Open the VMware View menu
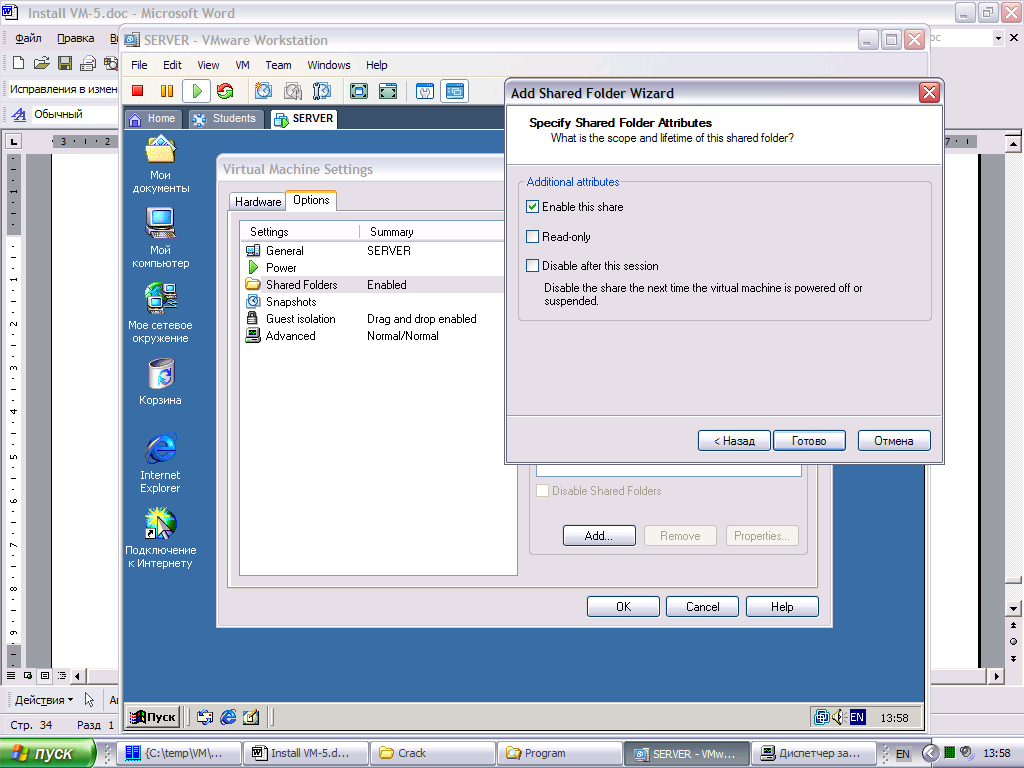 point(208,65)
